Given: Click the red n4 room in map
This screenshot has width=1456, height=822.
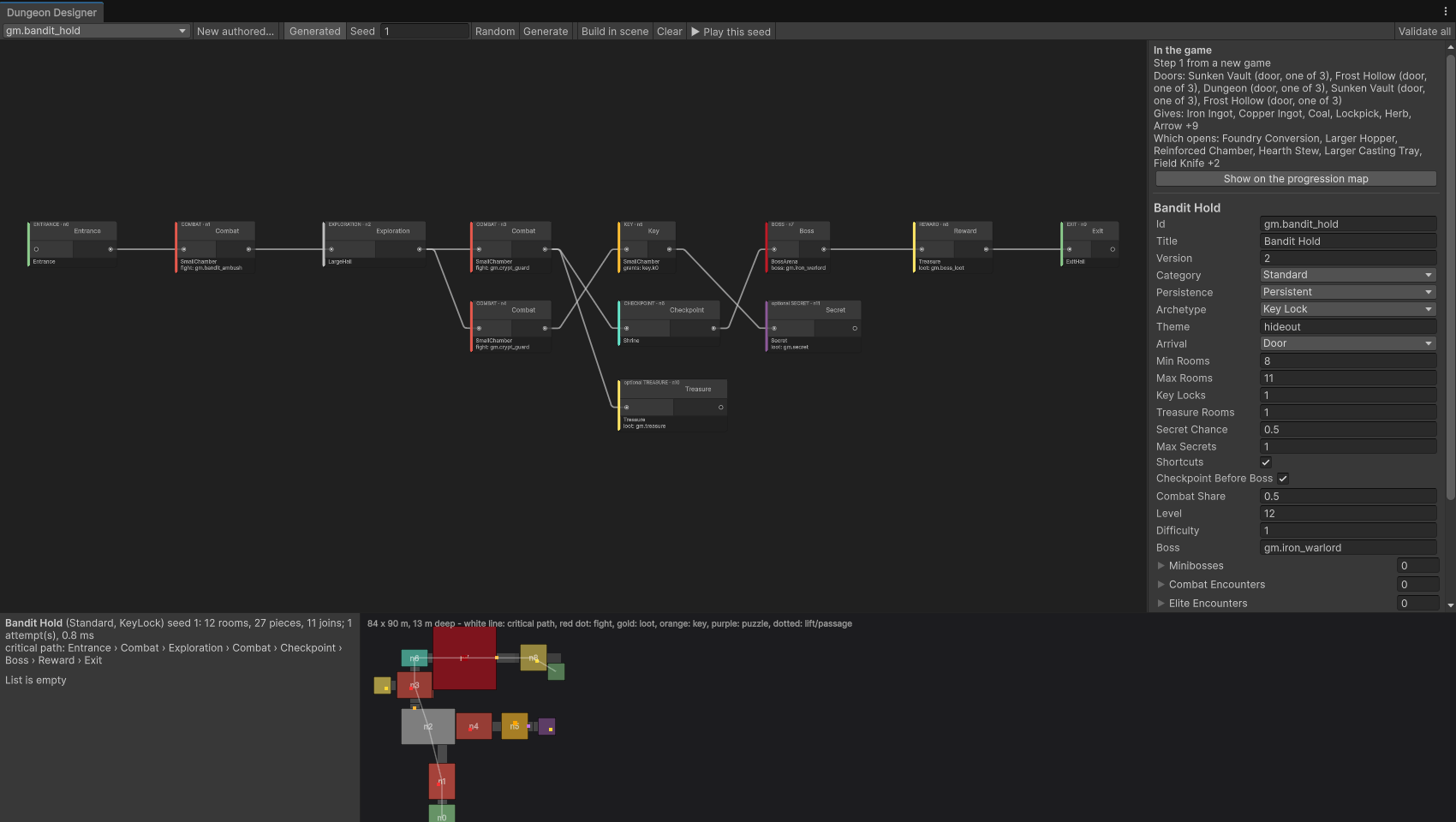Looking at the screenshot, I should pyautogui.click(x=474, y=726).
